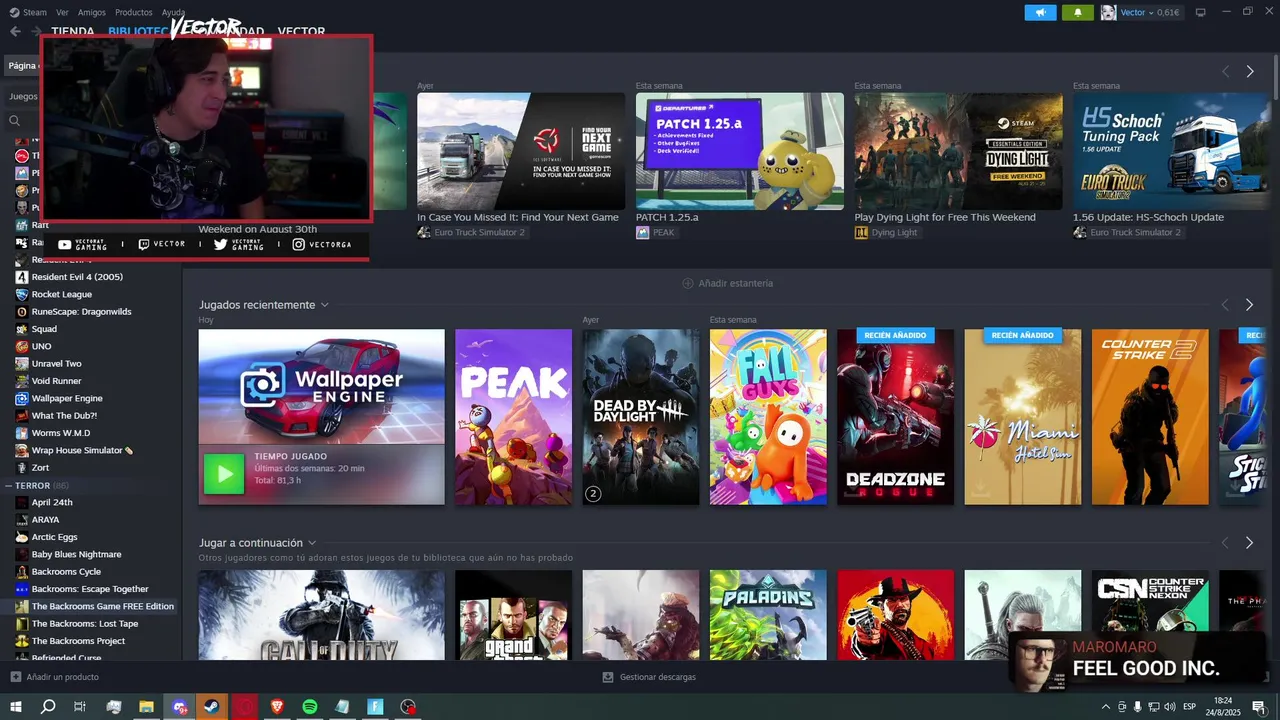
Task: Click the plus icon for Añadir un producto
Action: [15, 677]
